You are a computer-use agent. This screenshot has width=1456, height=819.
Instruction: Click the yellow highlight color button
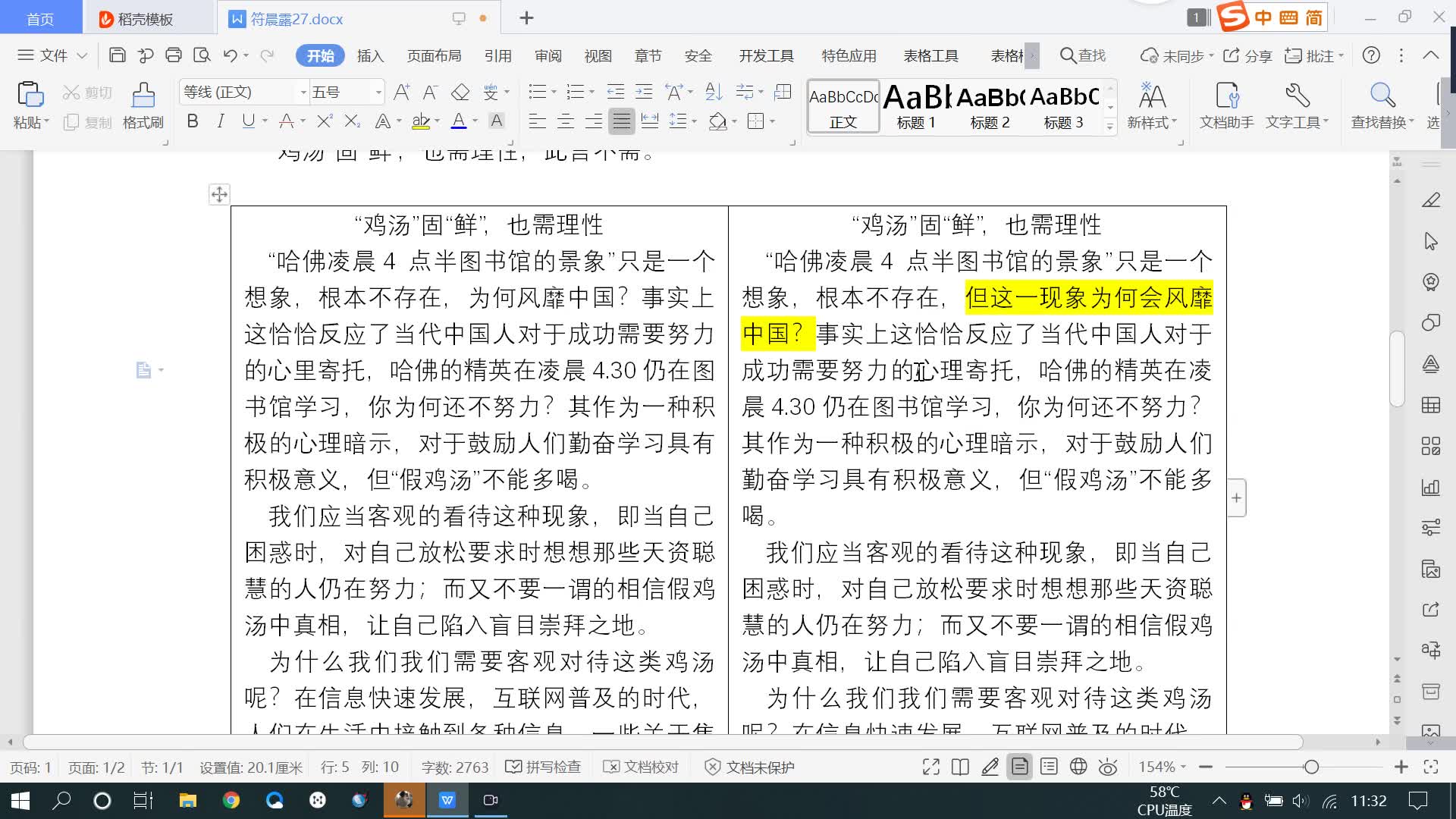(420, 121)
